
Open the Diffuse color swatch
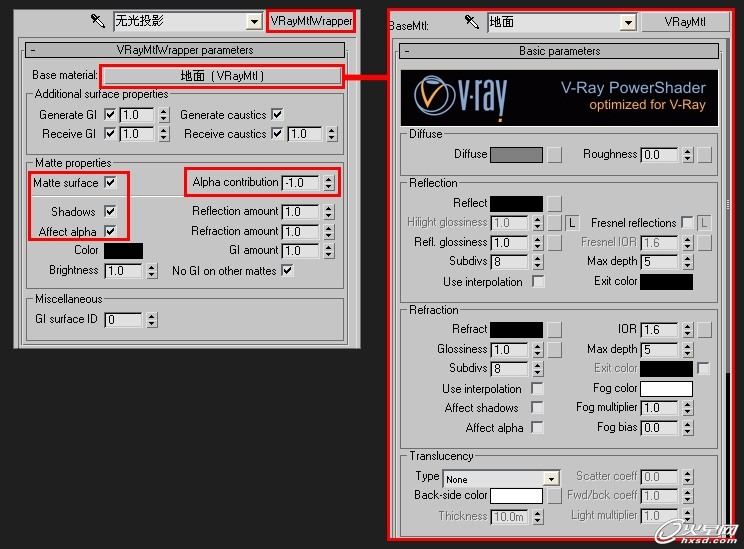(x=516, y=155)
